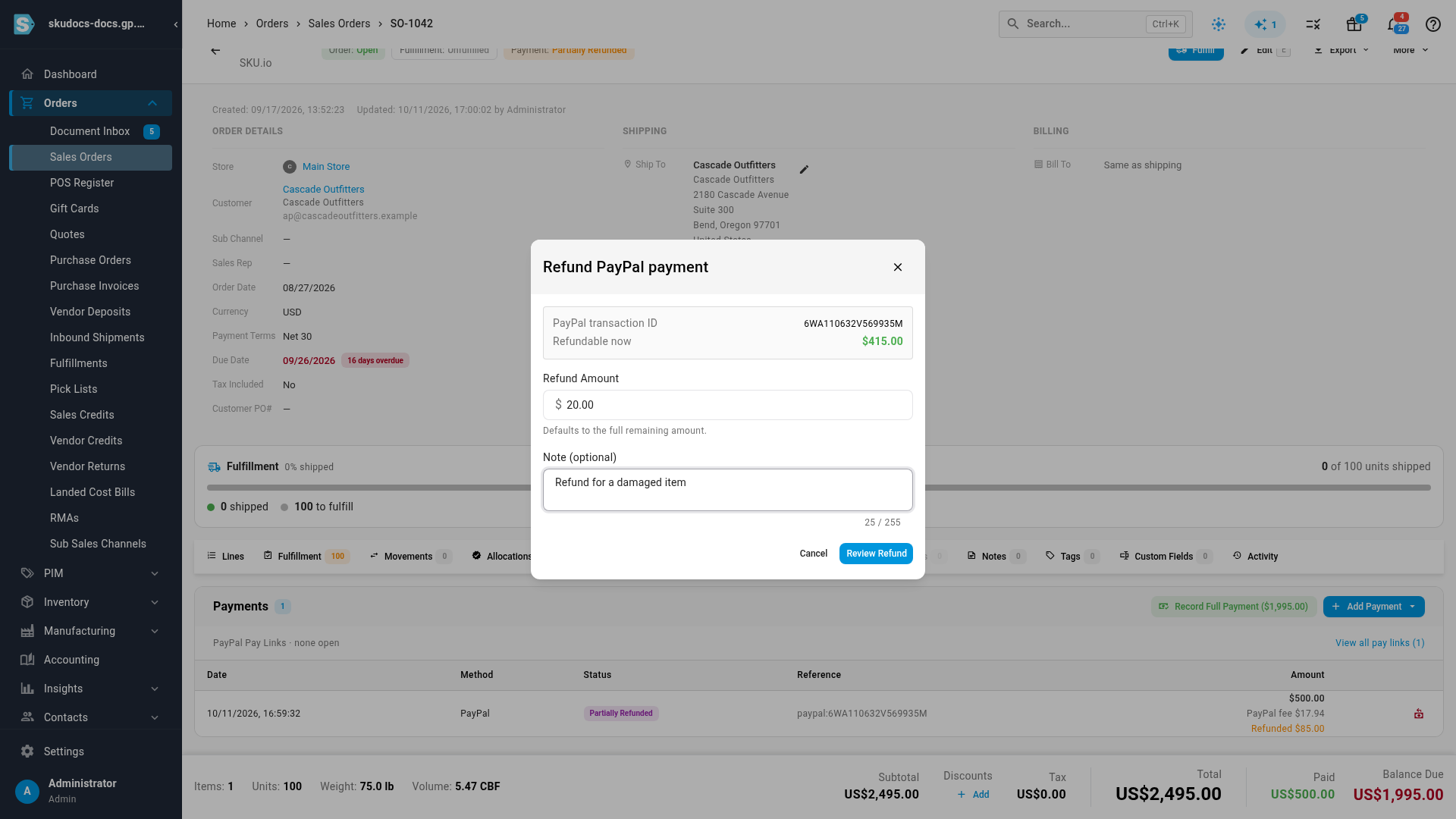1456x819 pixels.
Task: Focus the Refund Amount input field
Action: pyautogui.click(x=728, y=405)
